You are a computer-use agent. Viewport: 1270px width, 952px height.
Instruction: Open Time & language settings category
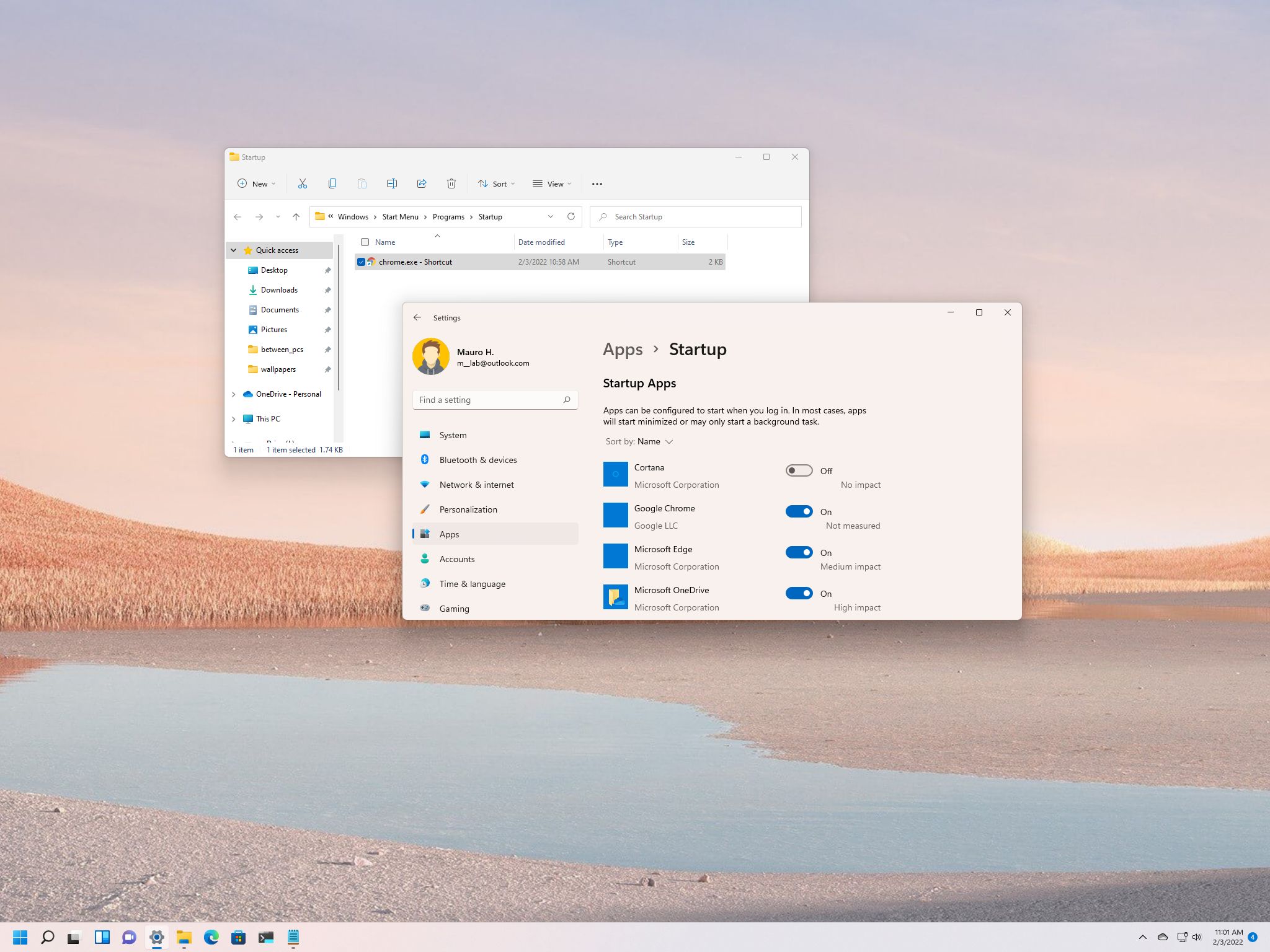click(495, 584)
